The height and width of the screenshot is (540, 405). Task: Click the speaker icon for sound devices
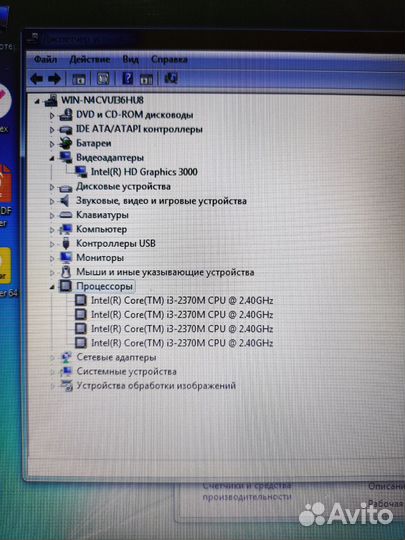point(65,200)
